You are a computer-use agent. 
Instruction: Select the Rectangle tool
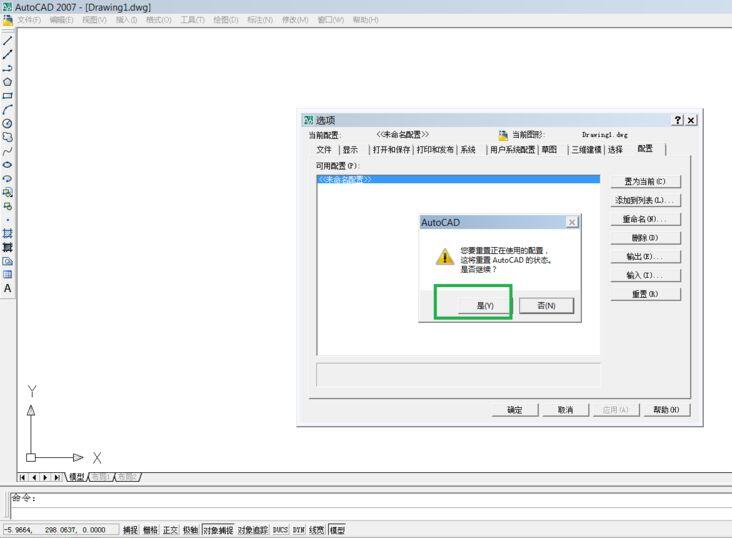coord(7,96)
